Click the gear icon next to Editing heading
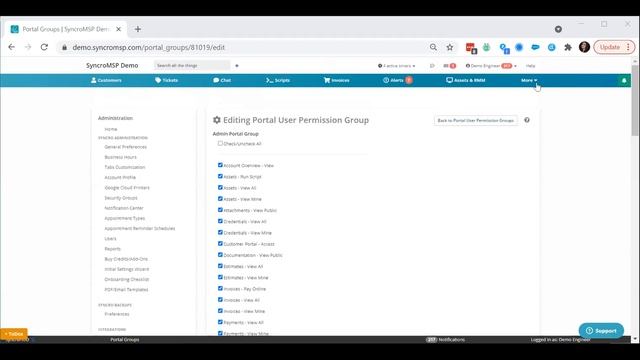 pos(217,120)
